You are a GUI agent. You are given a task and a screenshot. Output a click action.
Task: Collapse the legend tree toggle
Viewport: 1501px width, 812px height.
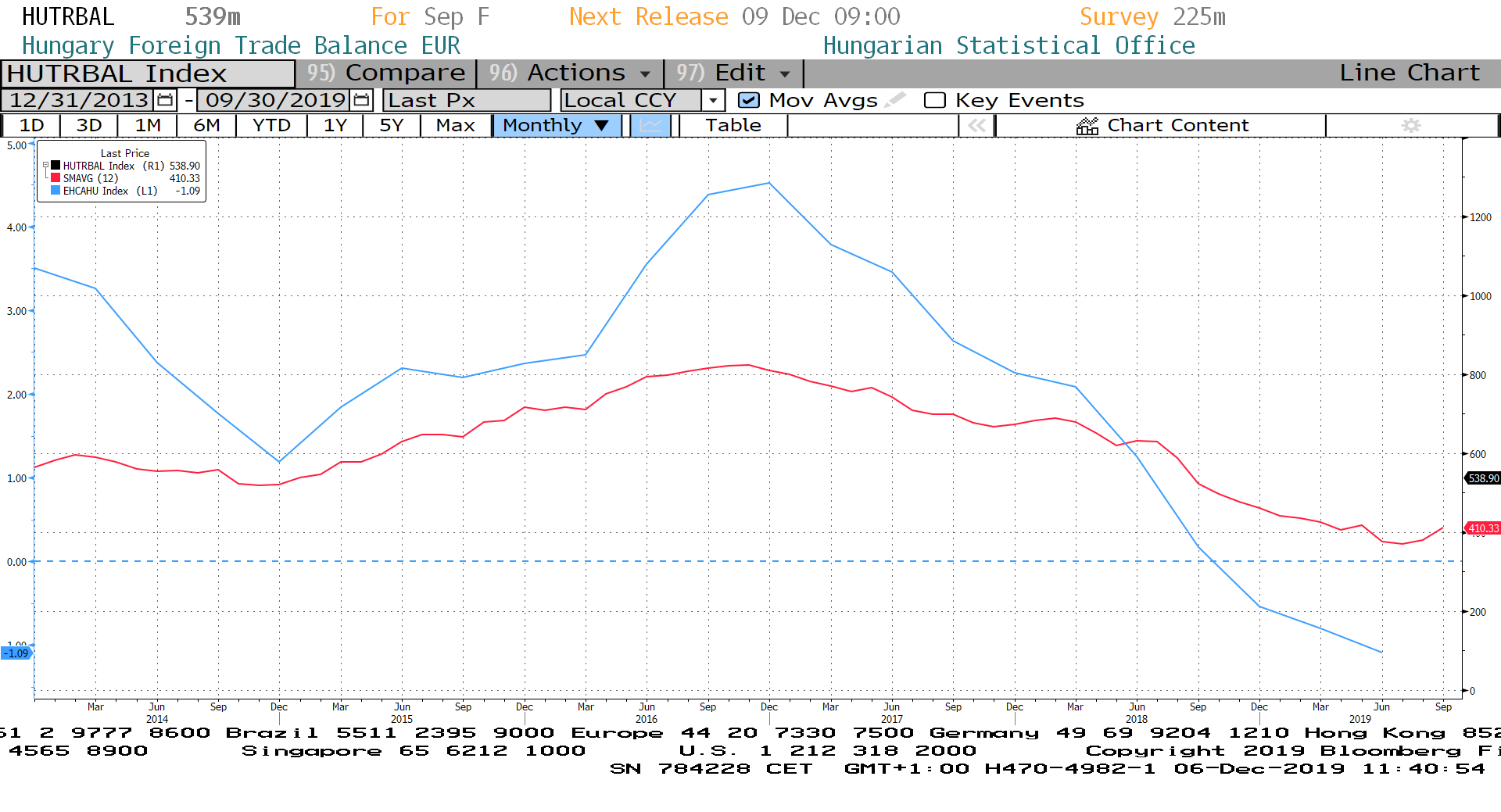pyautogui.click(x=45, y=166)
